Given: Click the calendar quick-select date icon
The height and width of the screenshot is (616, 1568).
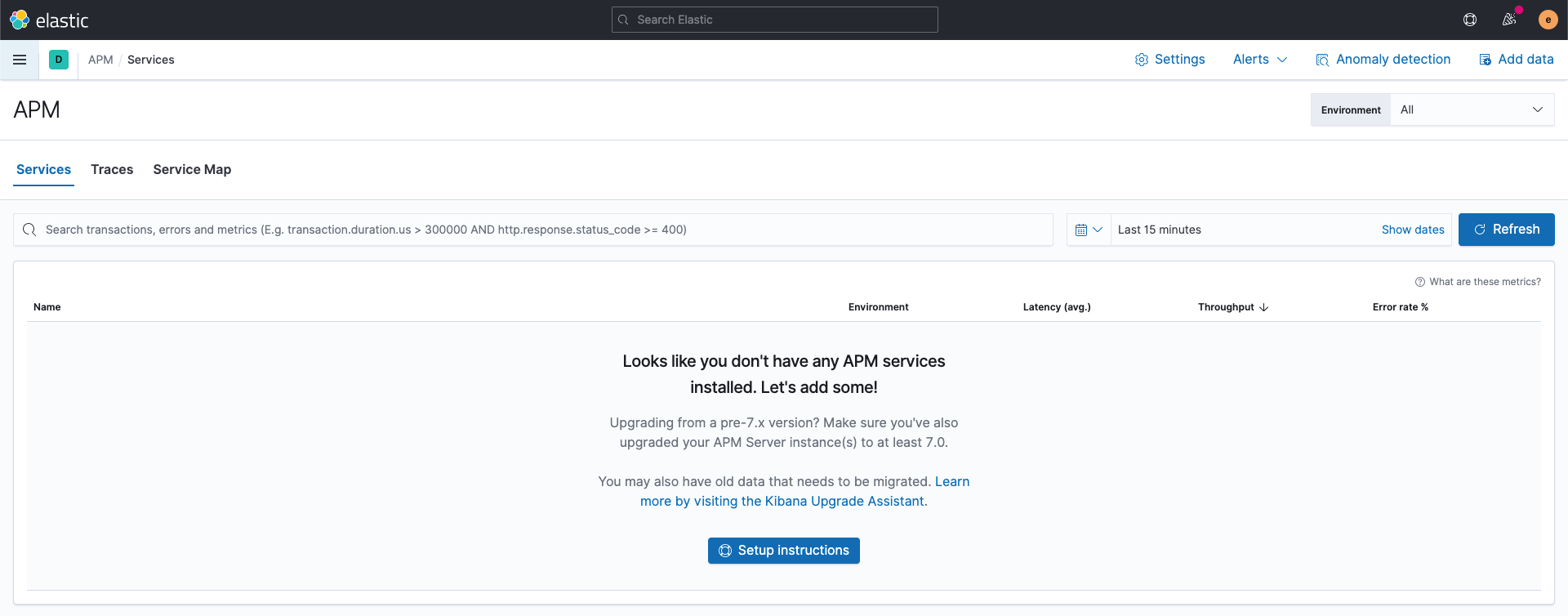Looking at the screenshot, I should [x=1081, y=230].
